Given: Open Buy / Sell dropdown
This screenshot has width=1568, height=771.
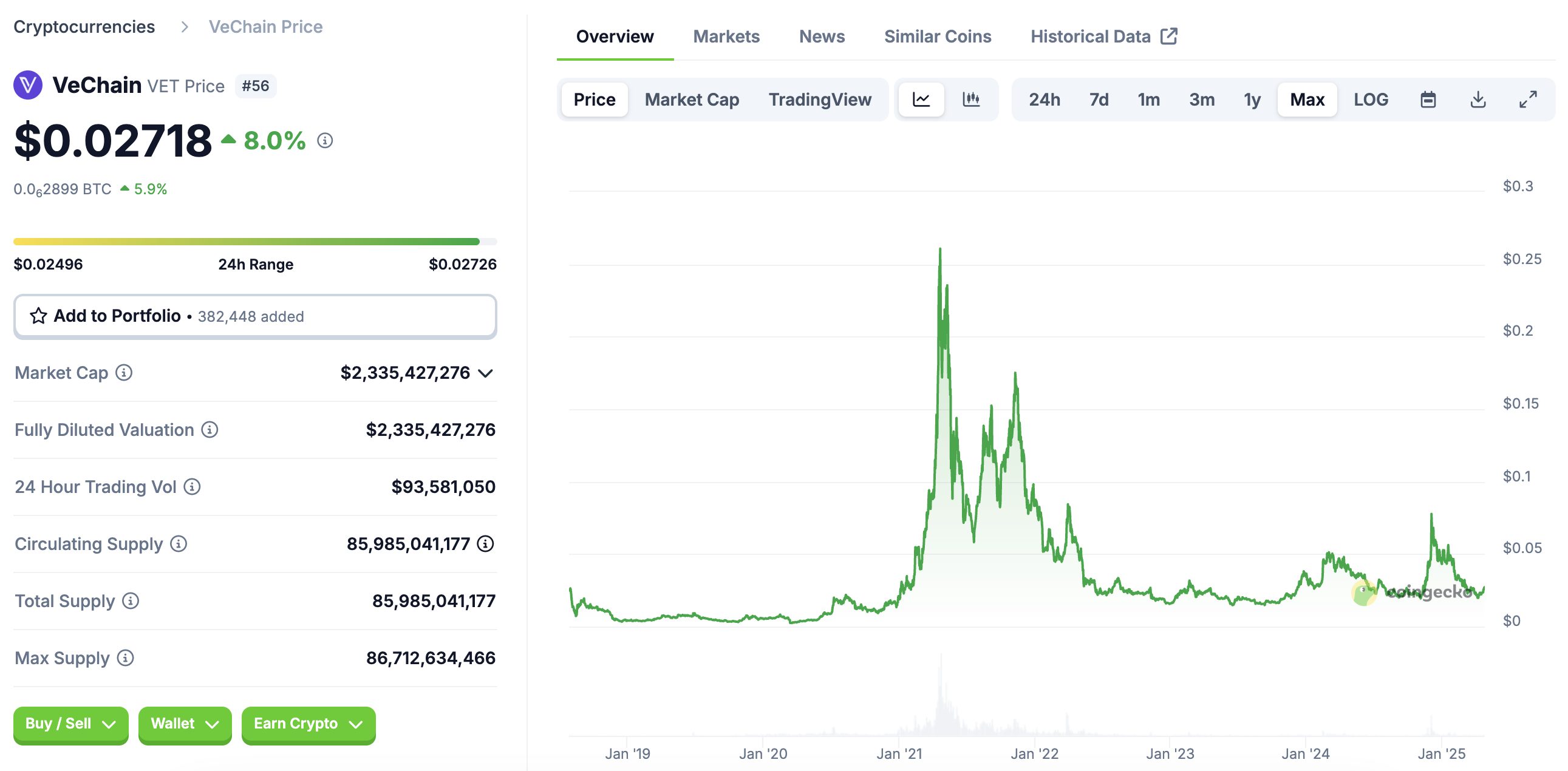Looking at the screenshot, I should 70,724.
